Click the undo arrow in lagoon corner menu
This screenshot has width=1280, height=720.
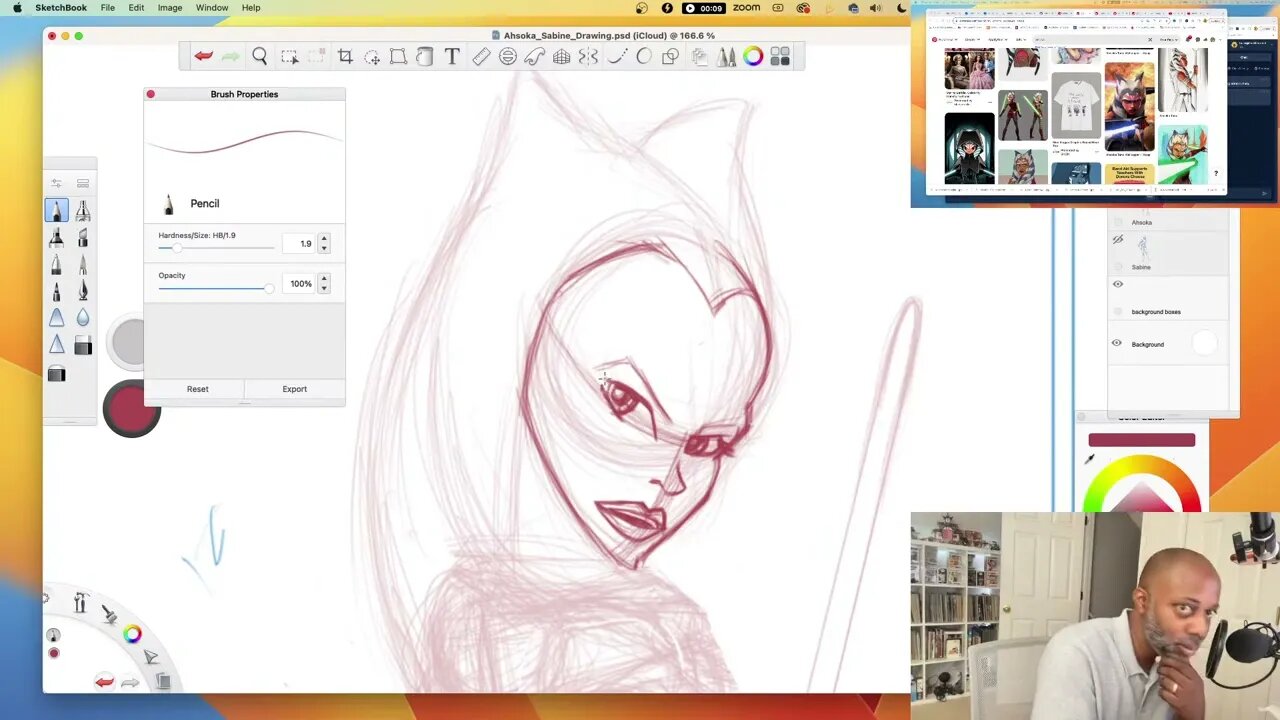[104, 682]
